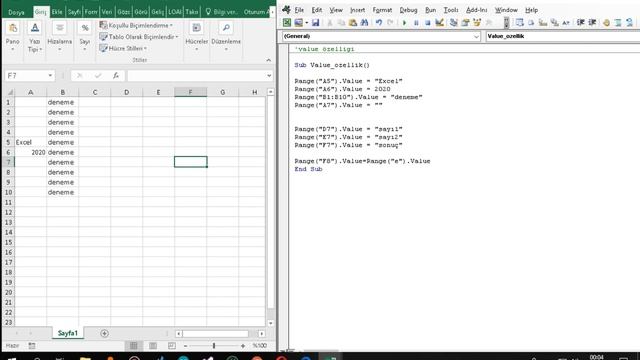Open the Düzenleme editing group

(x=226, y=37)
